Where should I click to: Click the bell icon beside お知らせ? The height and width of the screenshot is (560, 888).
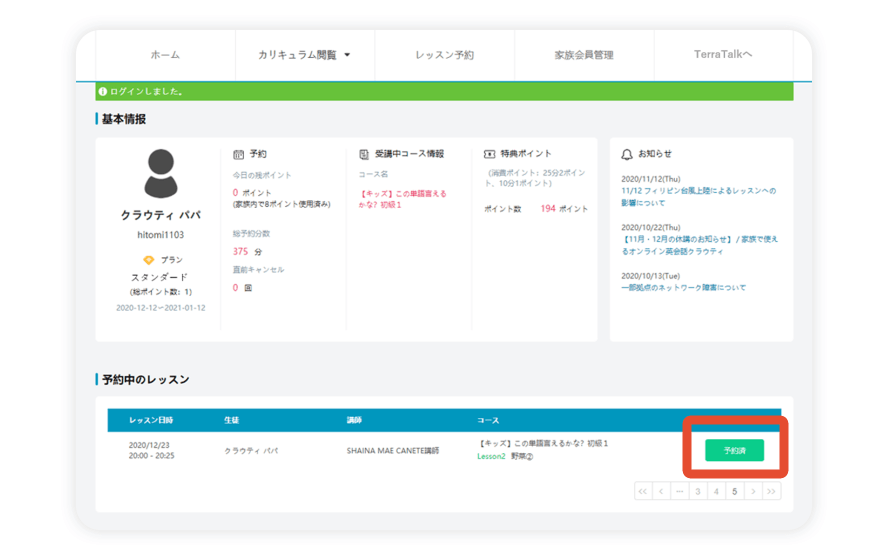pos(627,155)
